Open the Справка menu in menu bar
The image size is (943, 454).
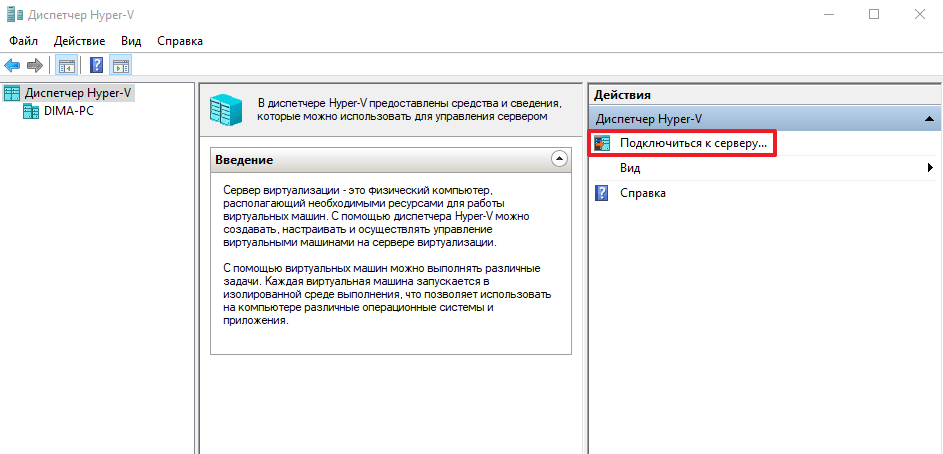coord(179,41)
